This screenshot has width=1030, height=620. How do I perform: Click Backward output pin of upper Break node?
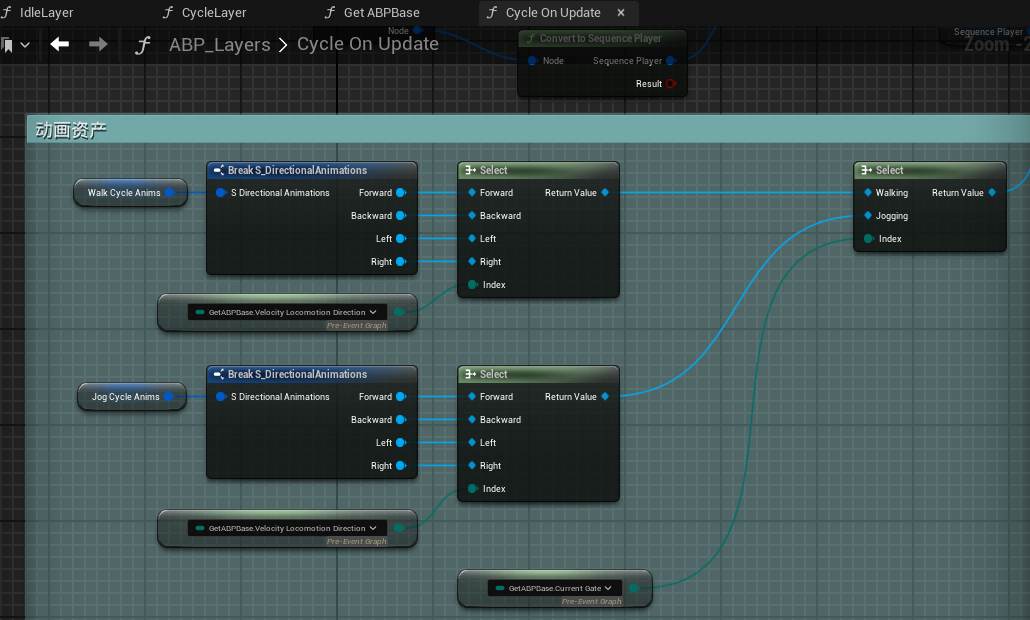(x=401, y=215)
